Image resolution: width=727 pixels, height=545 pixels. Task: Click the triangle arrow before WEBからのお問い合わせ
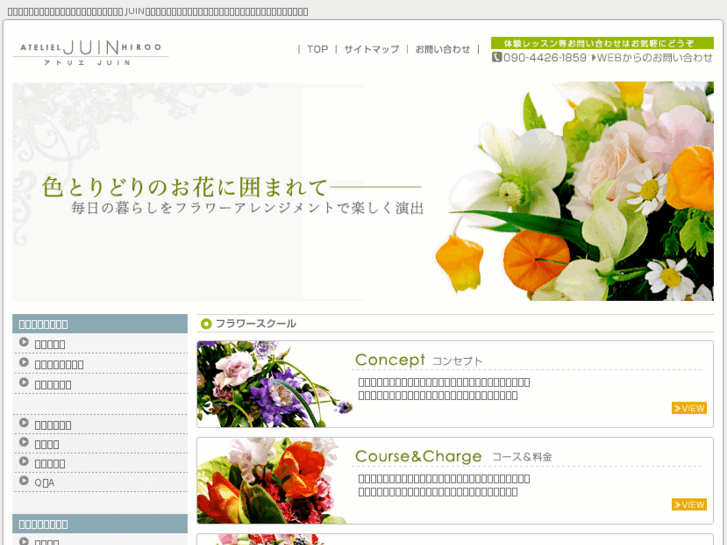pyautogui.click(x=594, y=58)
